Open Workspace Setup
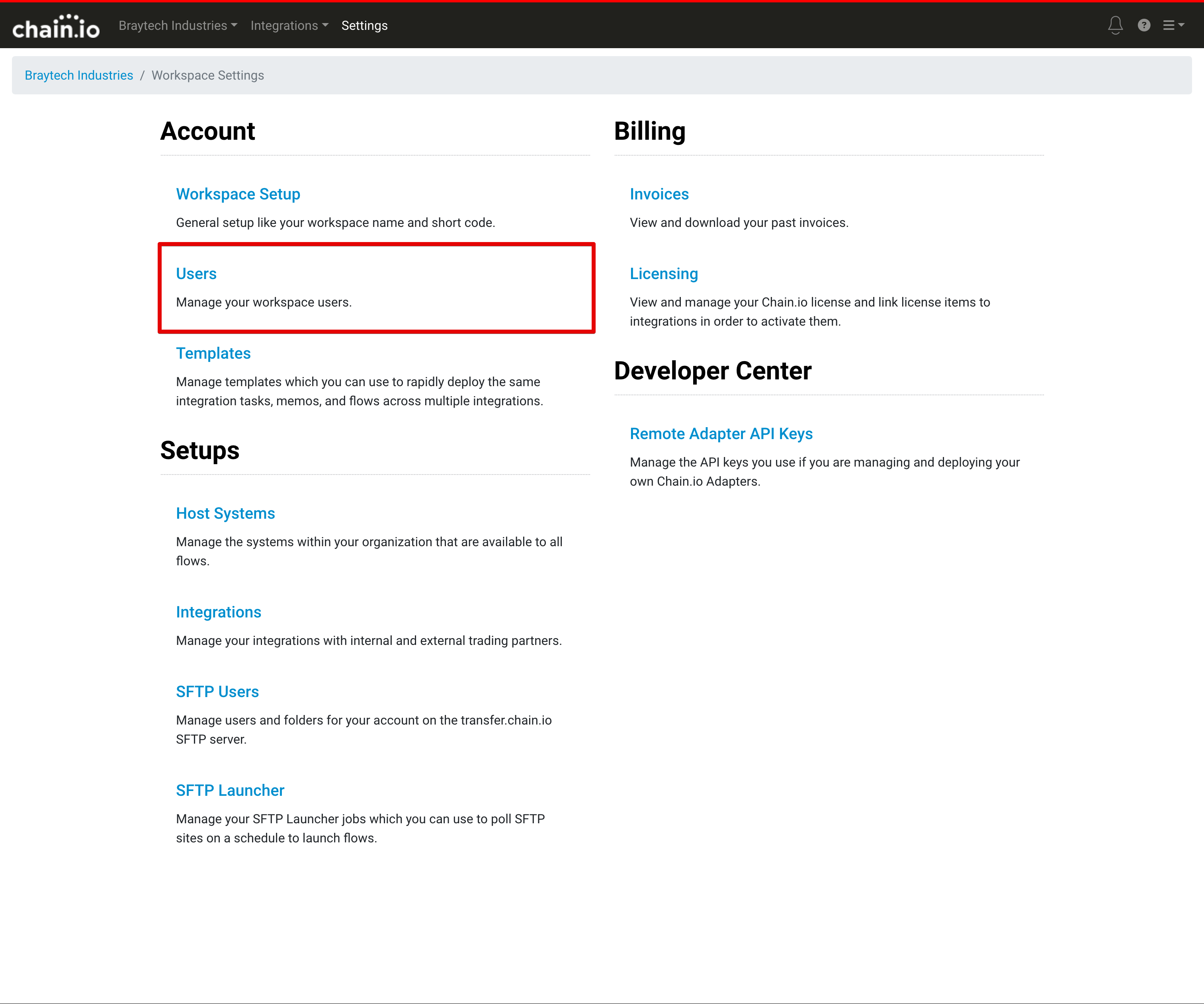This screenshot has width=1204, height=1004. (238, 194)
